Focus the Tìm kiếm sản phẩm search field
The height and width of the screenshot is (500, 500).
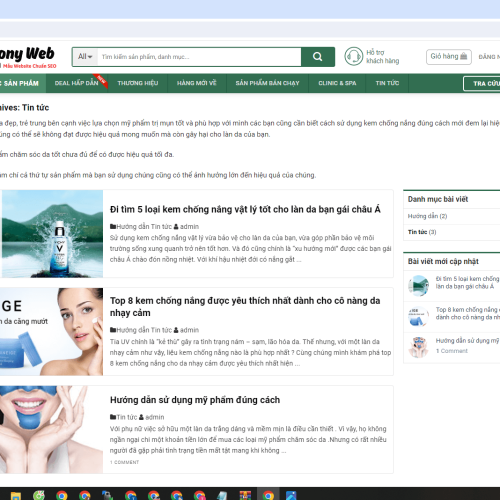point(199,57)
